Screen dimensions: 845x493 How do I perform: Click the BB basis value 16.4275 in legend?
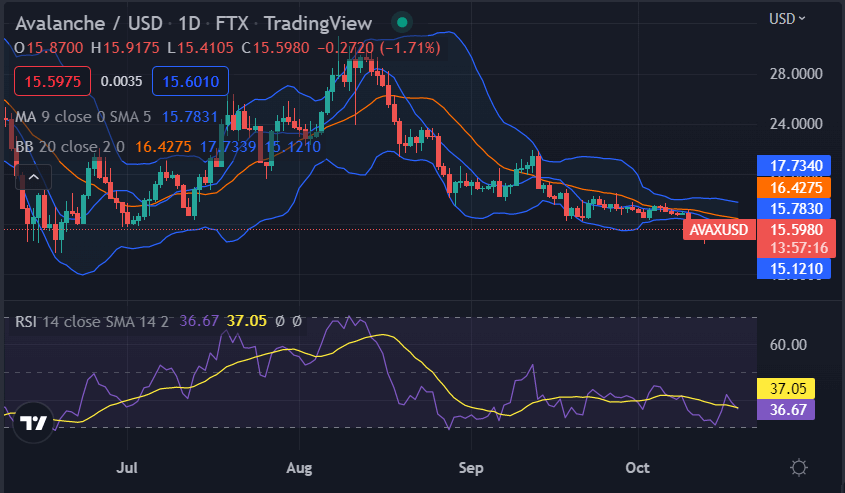pyautogui.click(x=163, y=147)
